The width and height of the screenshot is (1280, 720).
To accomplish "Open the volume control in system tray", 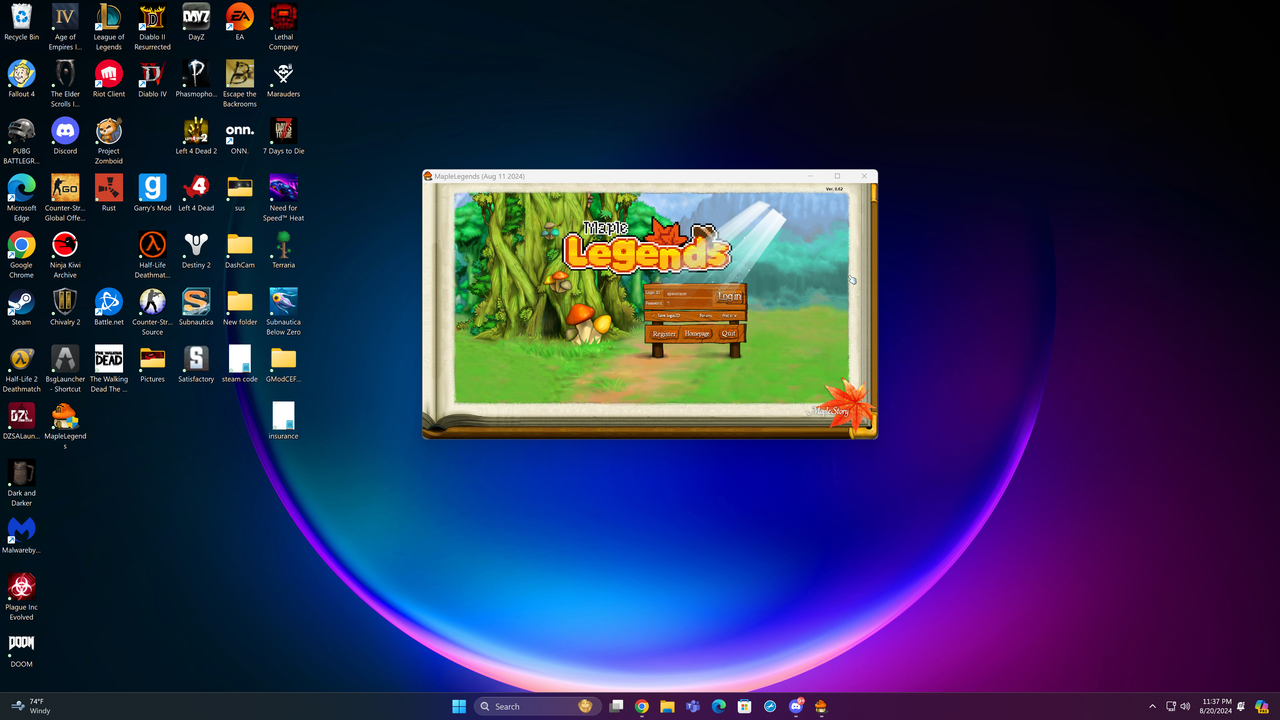I will coord(1186,706).
